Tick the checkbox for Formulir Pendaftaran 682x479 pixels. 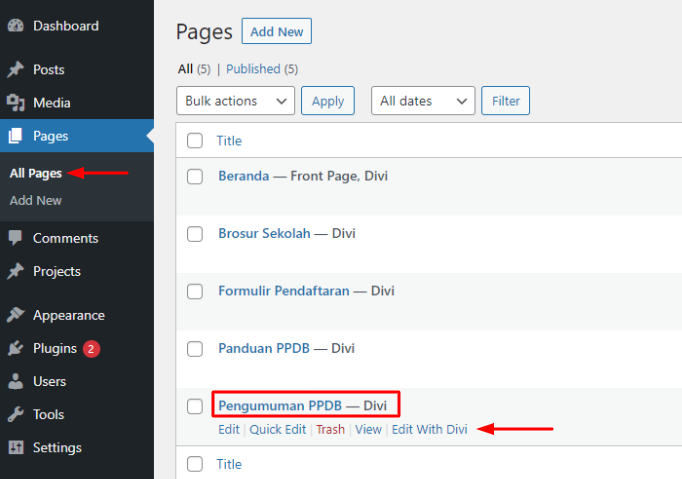click(194, 291)
